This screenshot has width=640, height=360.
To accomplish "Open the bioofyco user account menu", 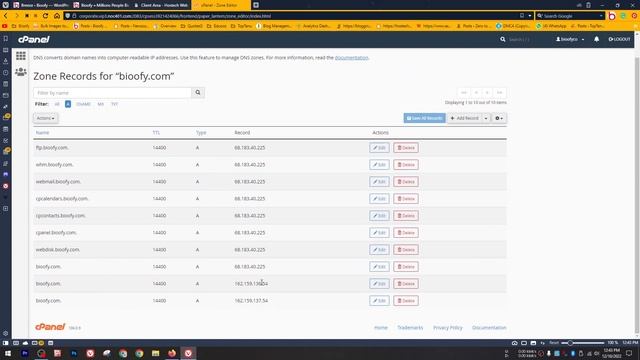I will point(570,40).
